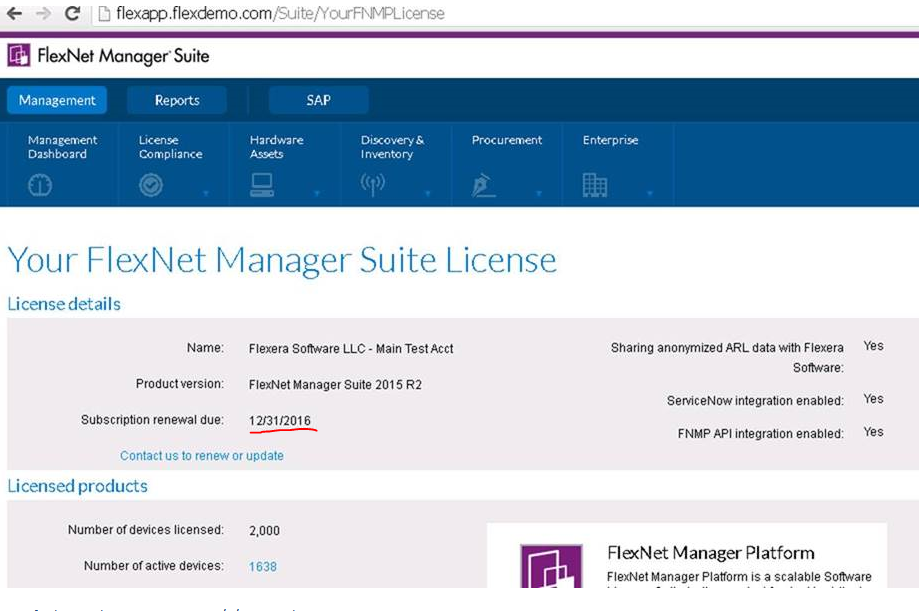The height and width of the screenshot is (611, 919).
Task: Click the Discovery & Inventory antenna icon
Action: click(x=373, y=185)
